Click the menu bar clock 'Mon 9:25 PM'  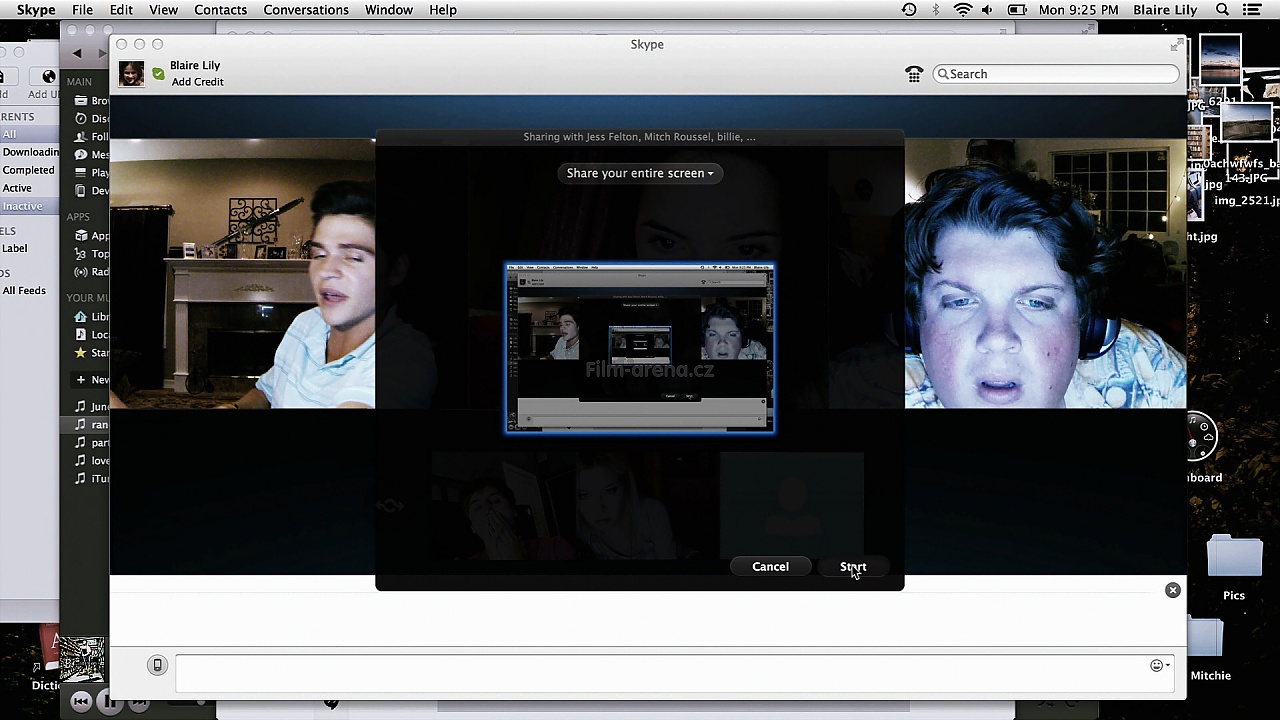pos(1079,10)
